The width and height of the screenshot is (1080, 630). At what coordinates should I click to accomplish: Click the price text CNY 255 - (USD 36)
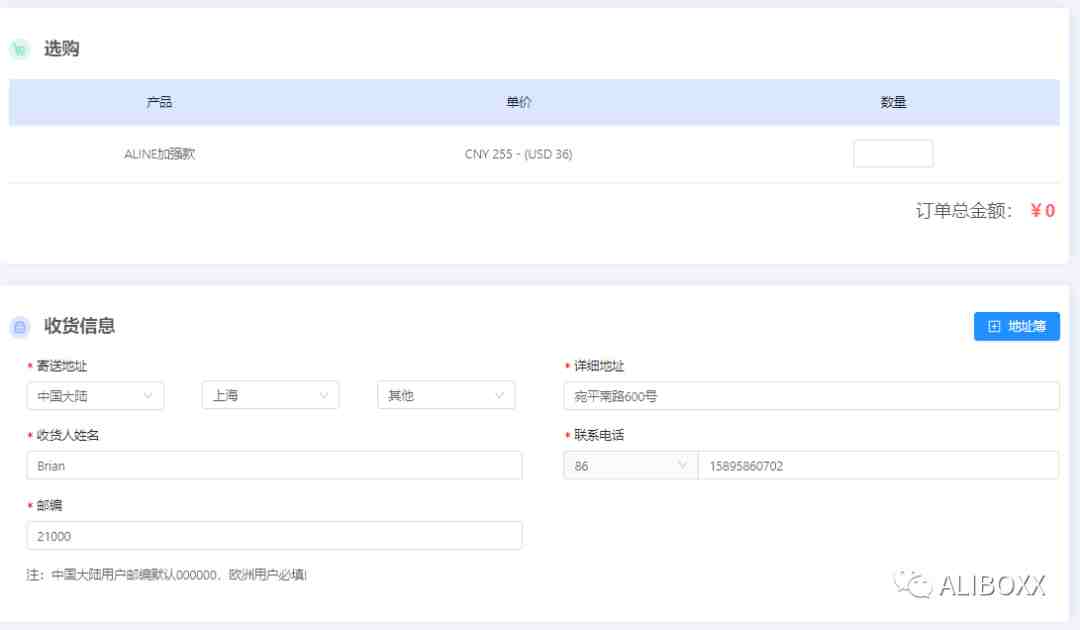pos(519,154)
